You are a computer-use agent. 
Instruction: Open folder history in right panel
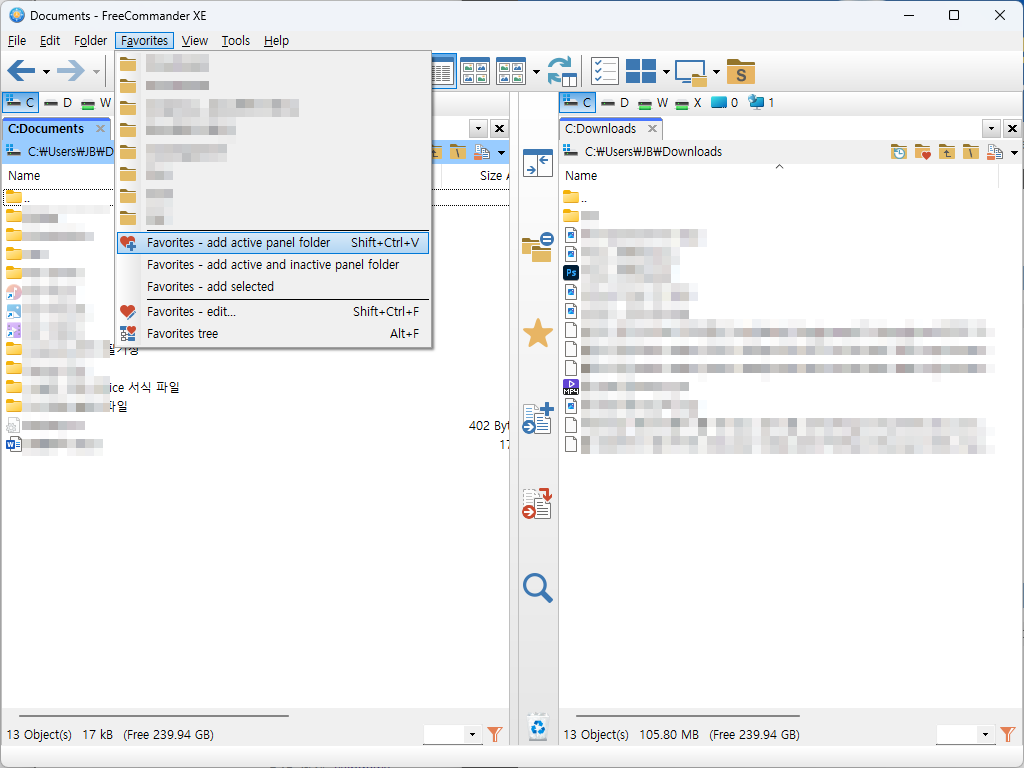(x=899, y=152)
